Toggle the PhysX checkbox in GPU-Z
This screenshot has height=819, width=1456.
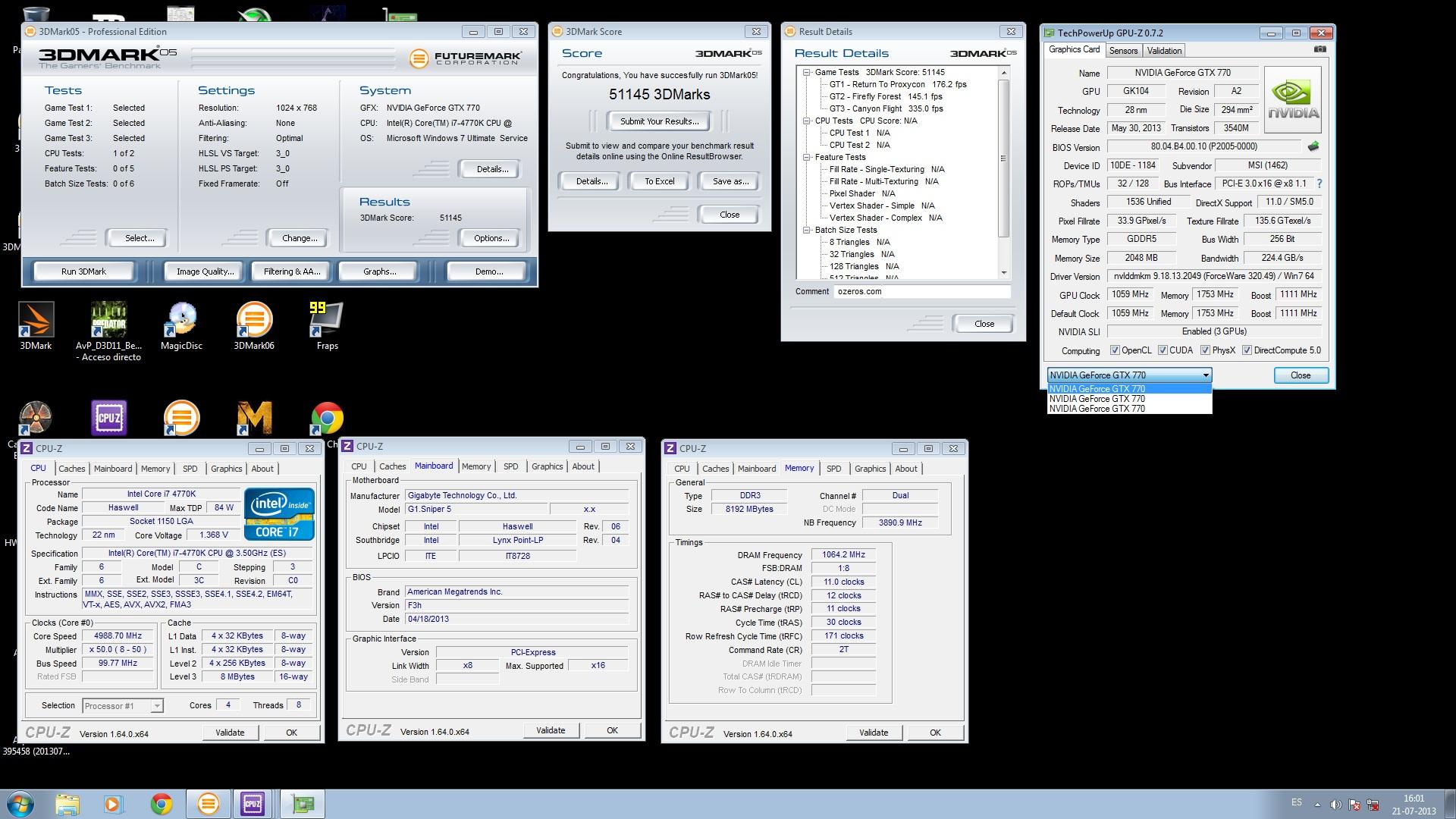(x=1205, y=350)
